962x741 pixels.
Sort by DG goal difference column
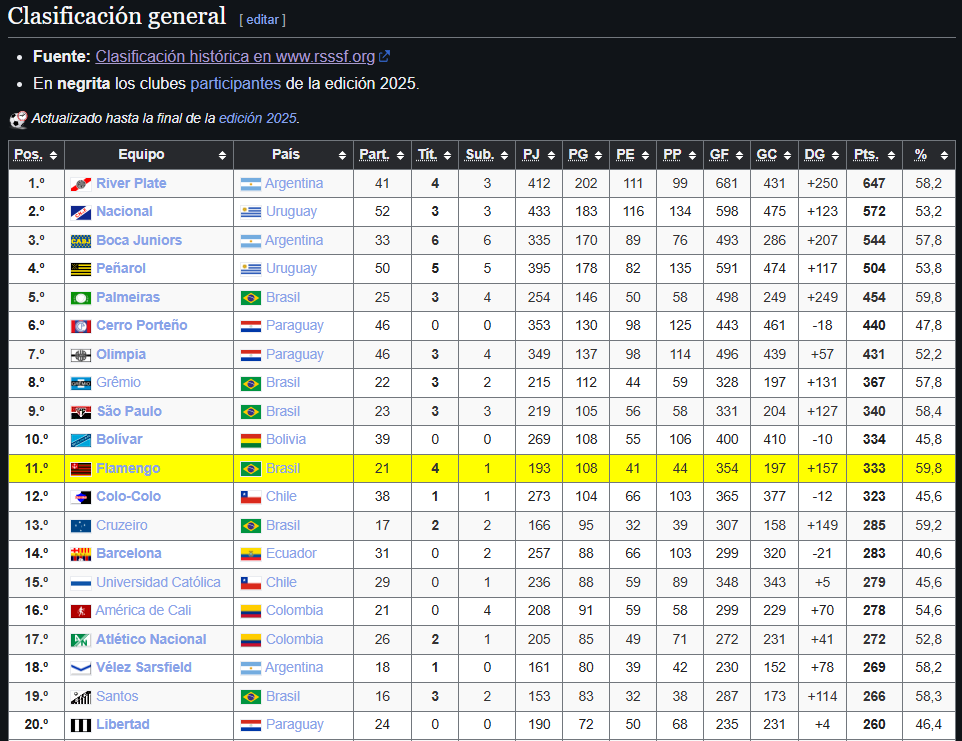pos(822,155)
